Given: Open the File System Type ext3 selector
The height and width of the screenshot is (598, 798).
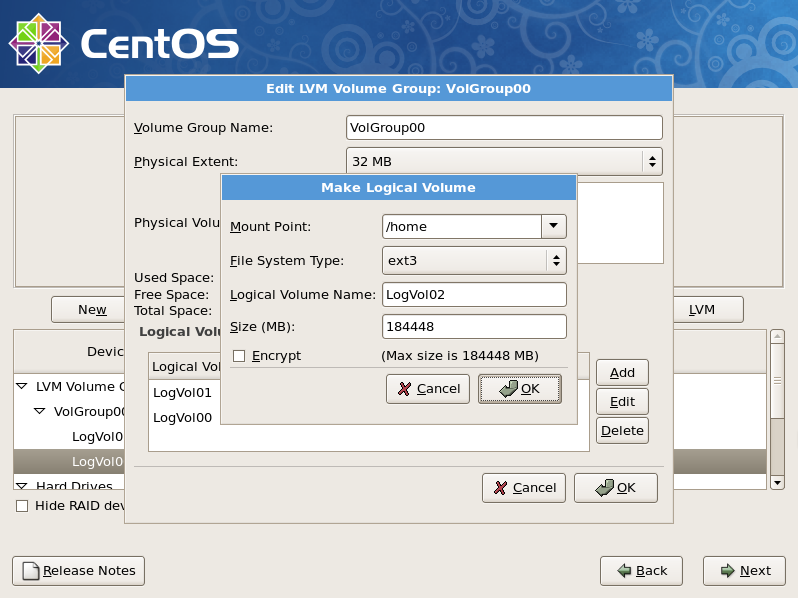Looking at the screenshot, I should point(474,261).
